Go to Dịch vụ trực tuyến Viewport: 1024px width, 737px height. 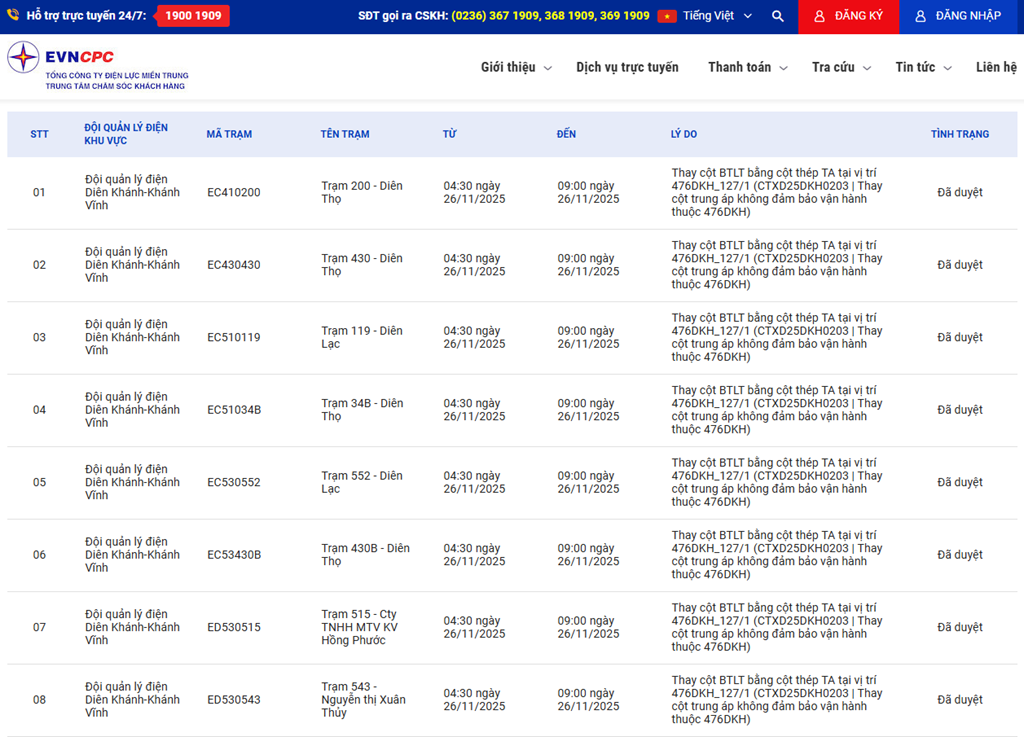click(x=627, y=68)
